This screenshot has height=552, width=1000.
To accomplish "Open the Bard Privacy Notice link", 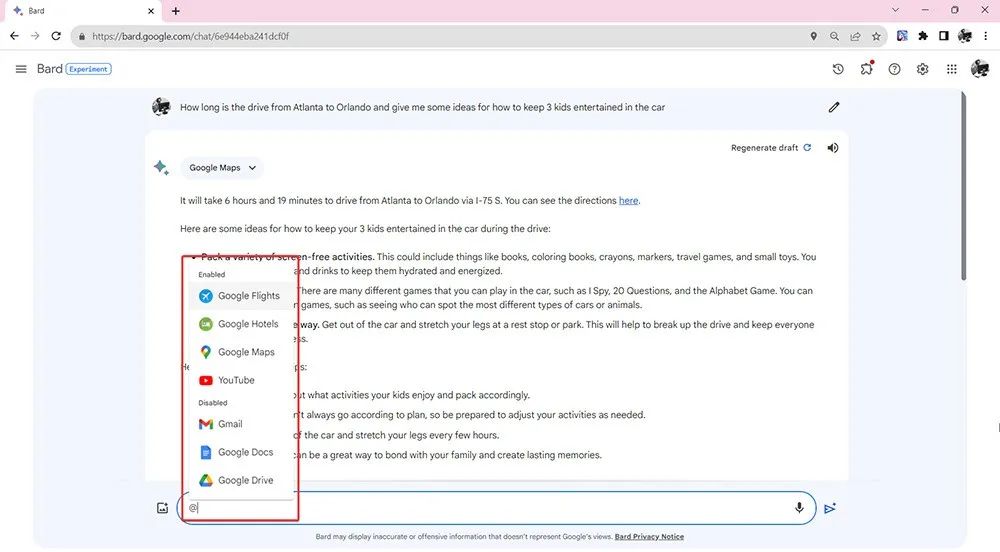I will click(x=649, y=537).
